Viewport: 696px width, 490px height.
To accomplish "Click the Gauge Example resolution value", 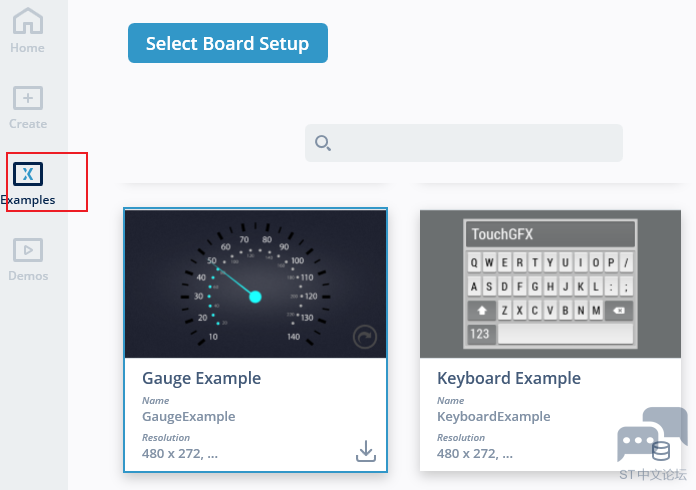I will click(180, 454).
